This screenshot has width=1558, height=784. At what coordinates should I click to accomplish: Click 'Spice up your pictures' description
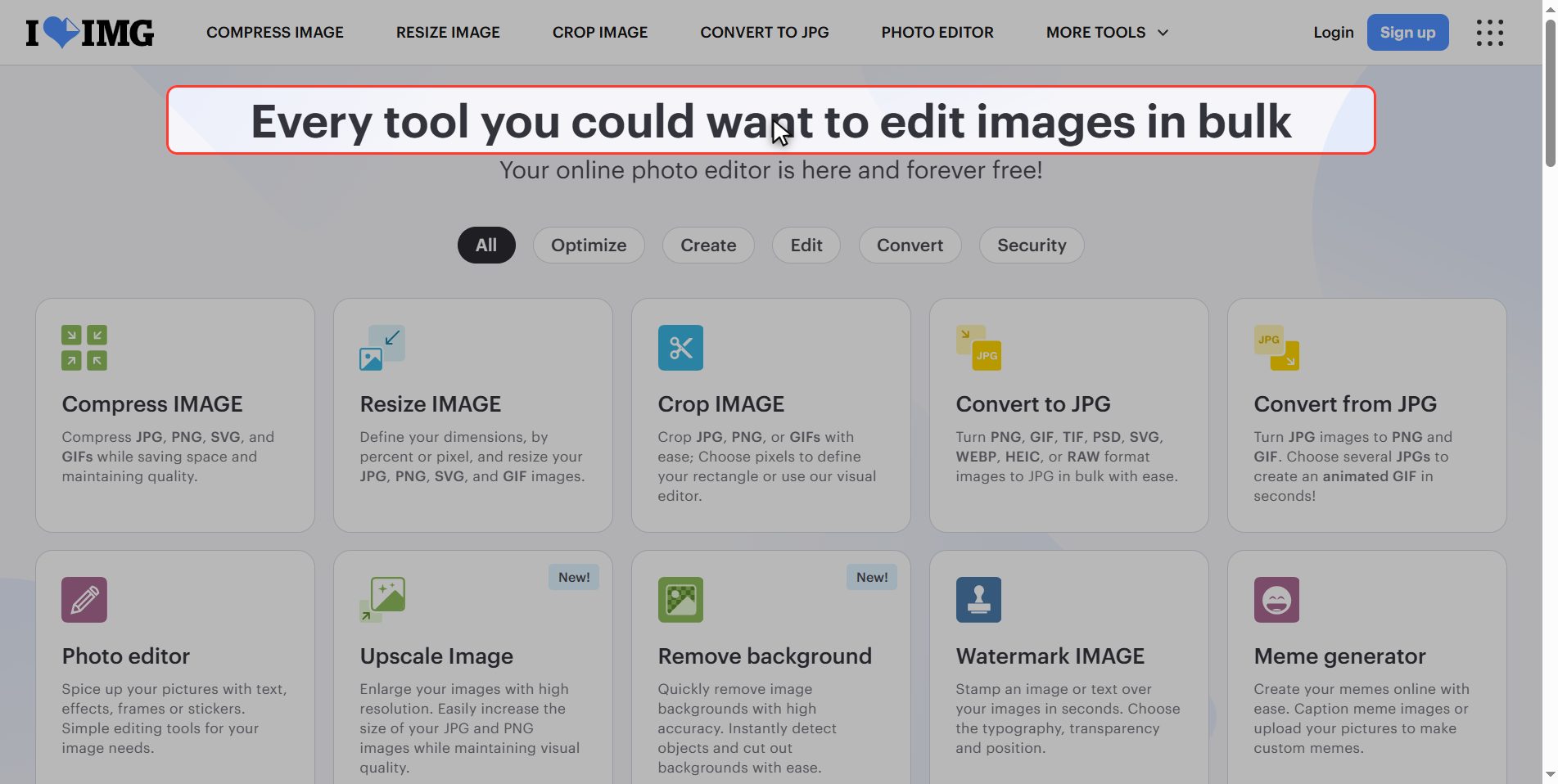pos(174,719)
